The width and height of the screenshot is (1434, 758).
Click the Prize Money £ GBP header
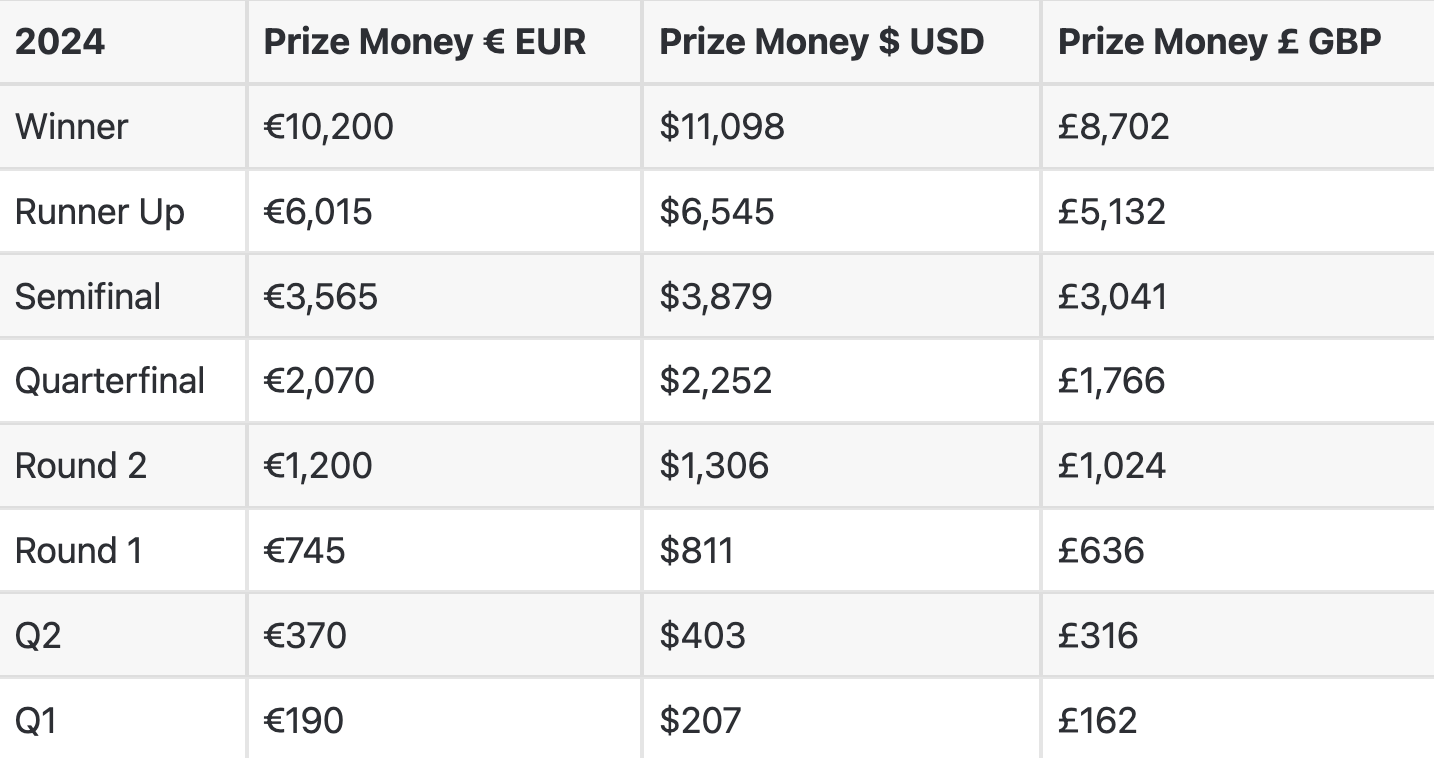pos(1220,42)
